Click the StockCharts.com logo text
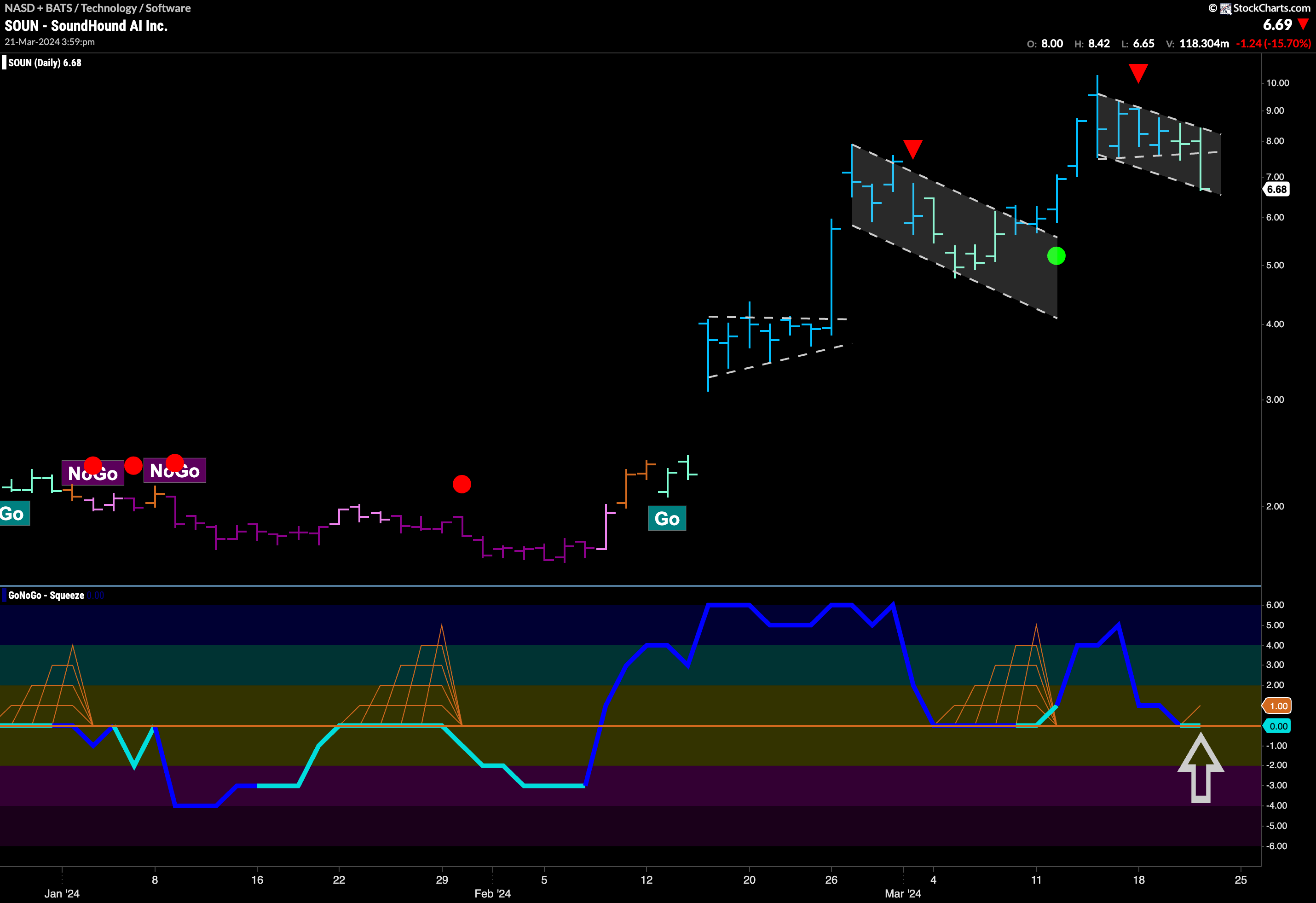The height and width of the screenshot is (903, 1316). pos(1271,8)
